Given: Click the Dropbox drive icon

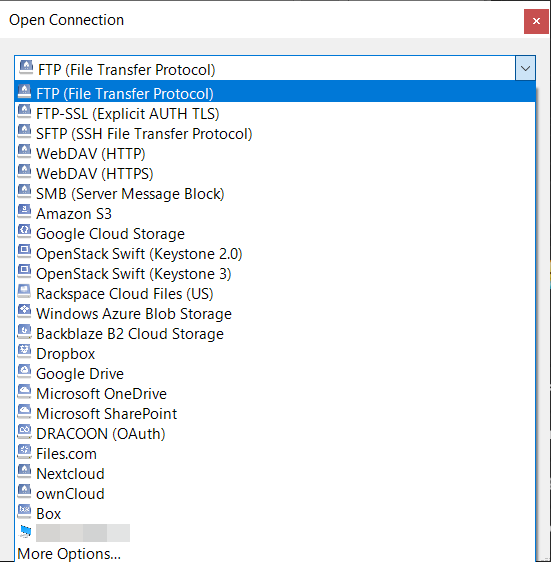Looking at the screenshot, I should 24,351.
